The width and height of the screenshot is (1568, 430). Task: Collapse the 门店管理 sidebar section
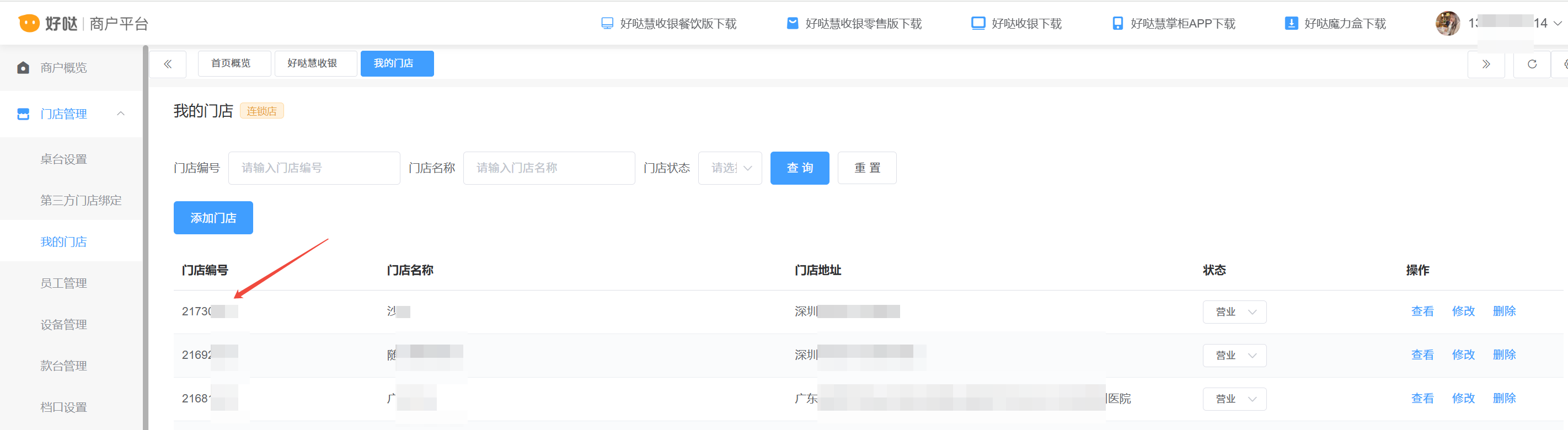click(121, 114)
